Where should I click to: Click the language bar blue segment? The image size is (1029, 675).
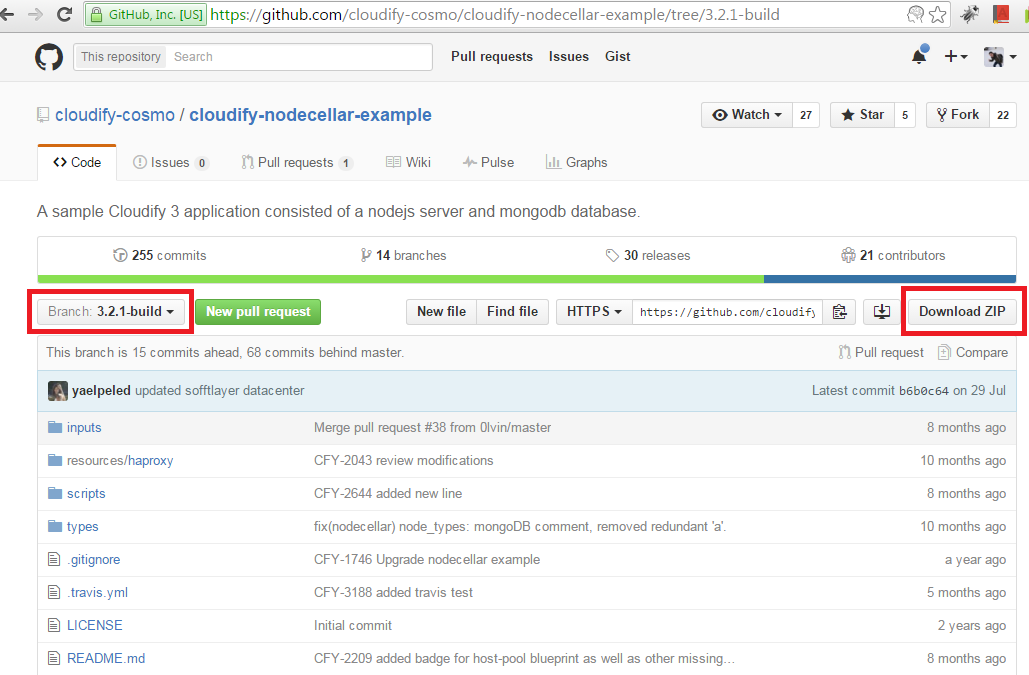tap(890, 279)
